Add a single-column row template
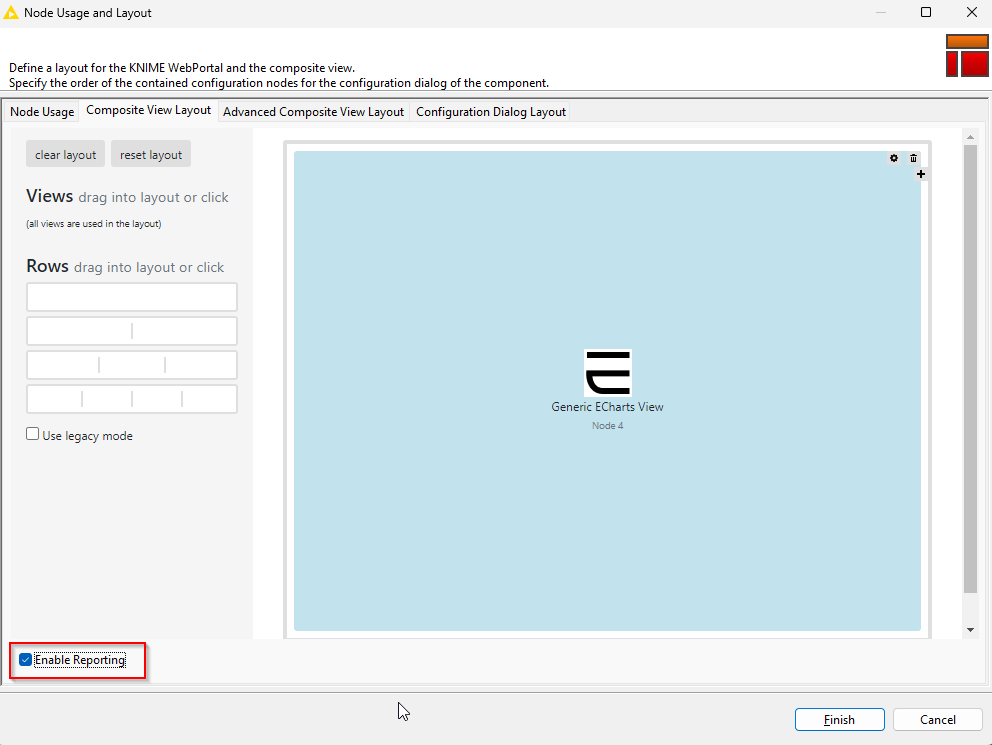The width and height of the screenshot is (992, 745). coord(132,297)
